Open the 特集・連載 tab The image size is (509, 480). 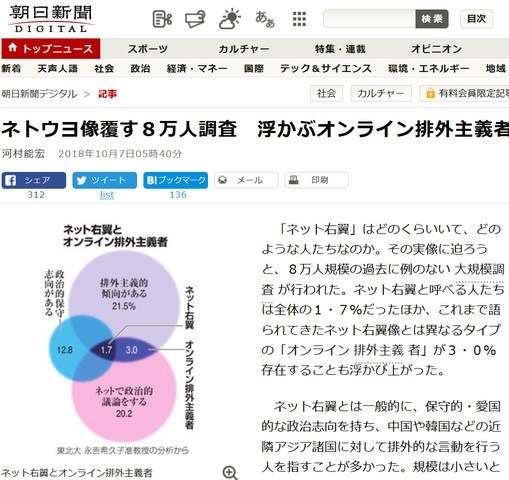click(340, 49)
